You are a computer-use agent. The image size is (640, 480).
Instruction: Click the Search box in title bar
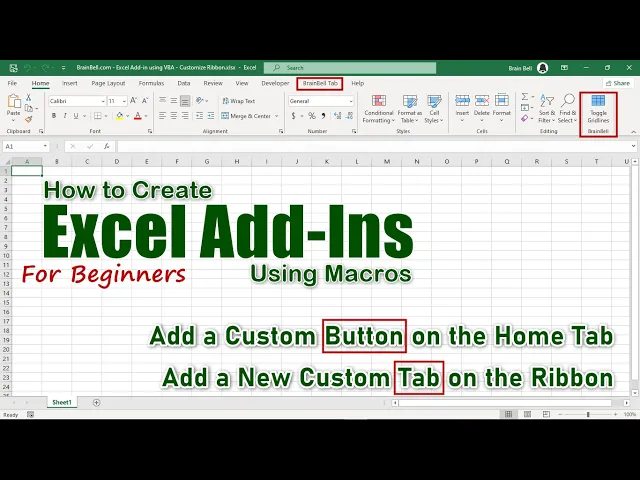[350, 68]
